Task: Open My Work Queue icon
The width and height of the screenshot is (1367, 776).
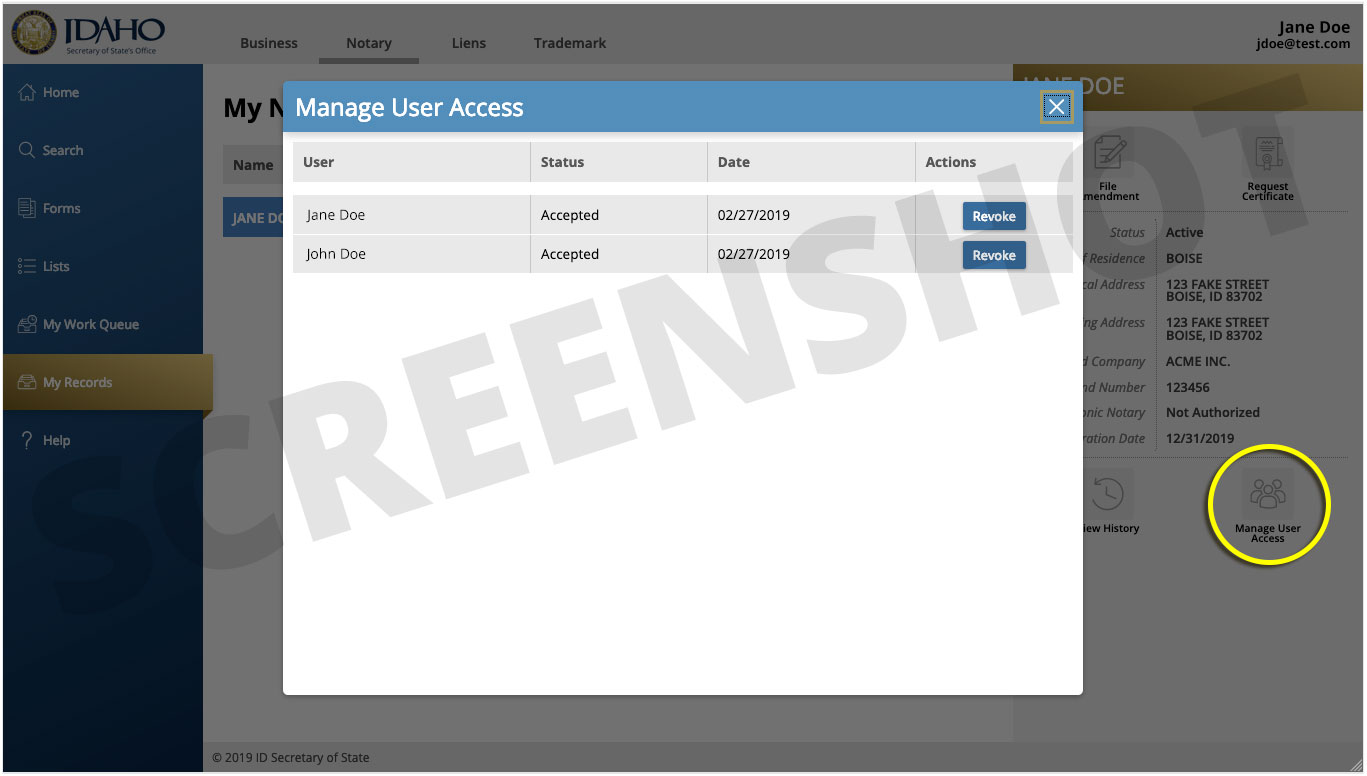Action: (27, 324)
